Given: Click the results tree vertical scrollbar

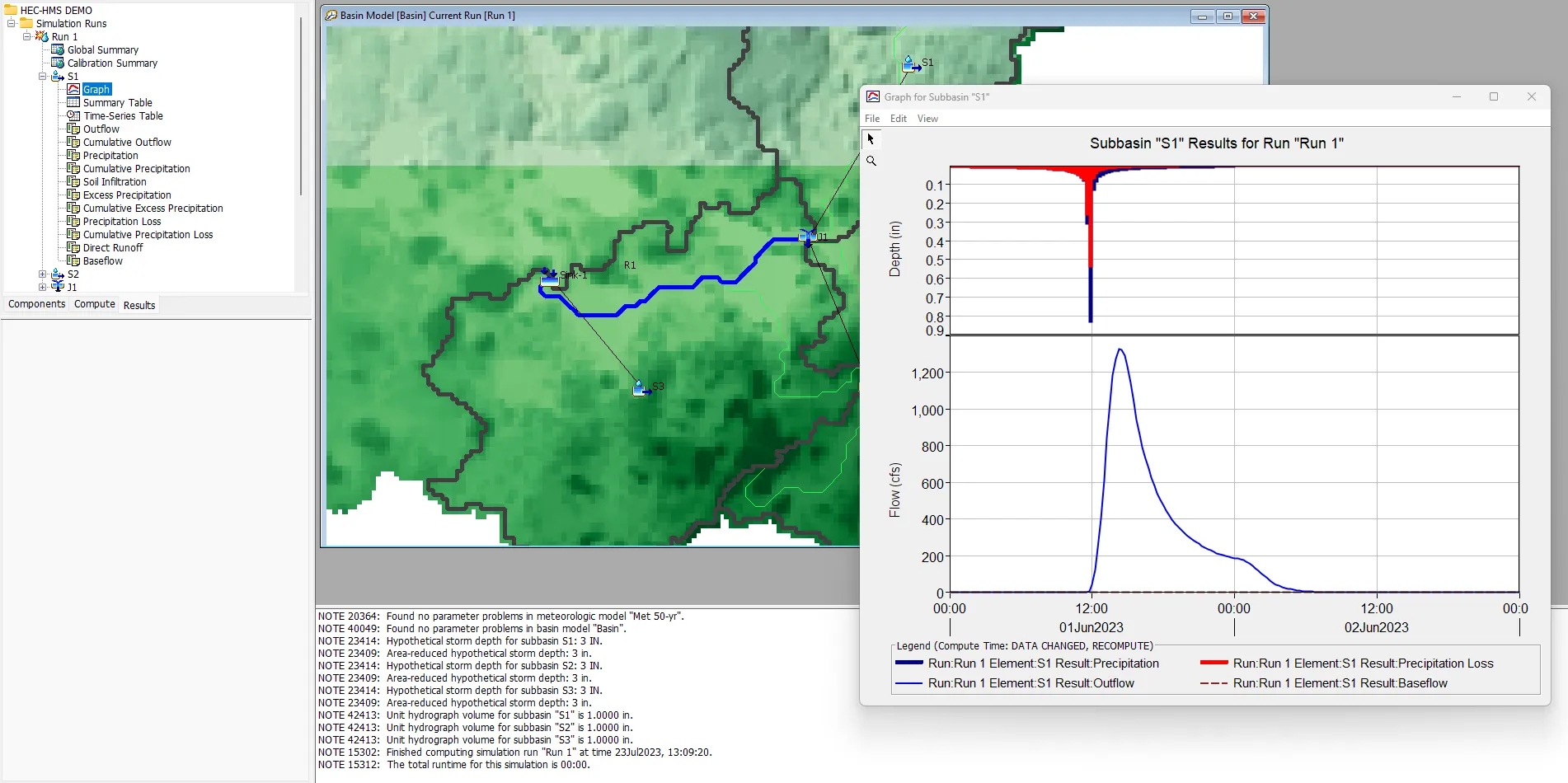Looking at the screenshot, I should [301, 107].
